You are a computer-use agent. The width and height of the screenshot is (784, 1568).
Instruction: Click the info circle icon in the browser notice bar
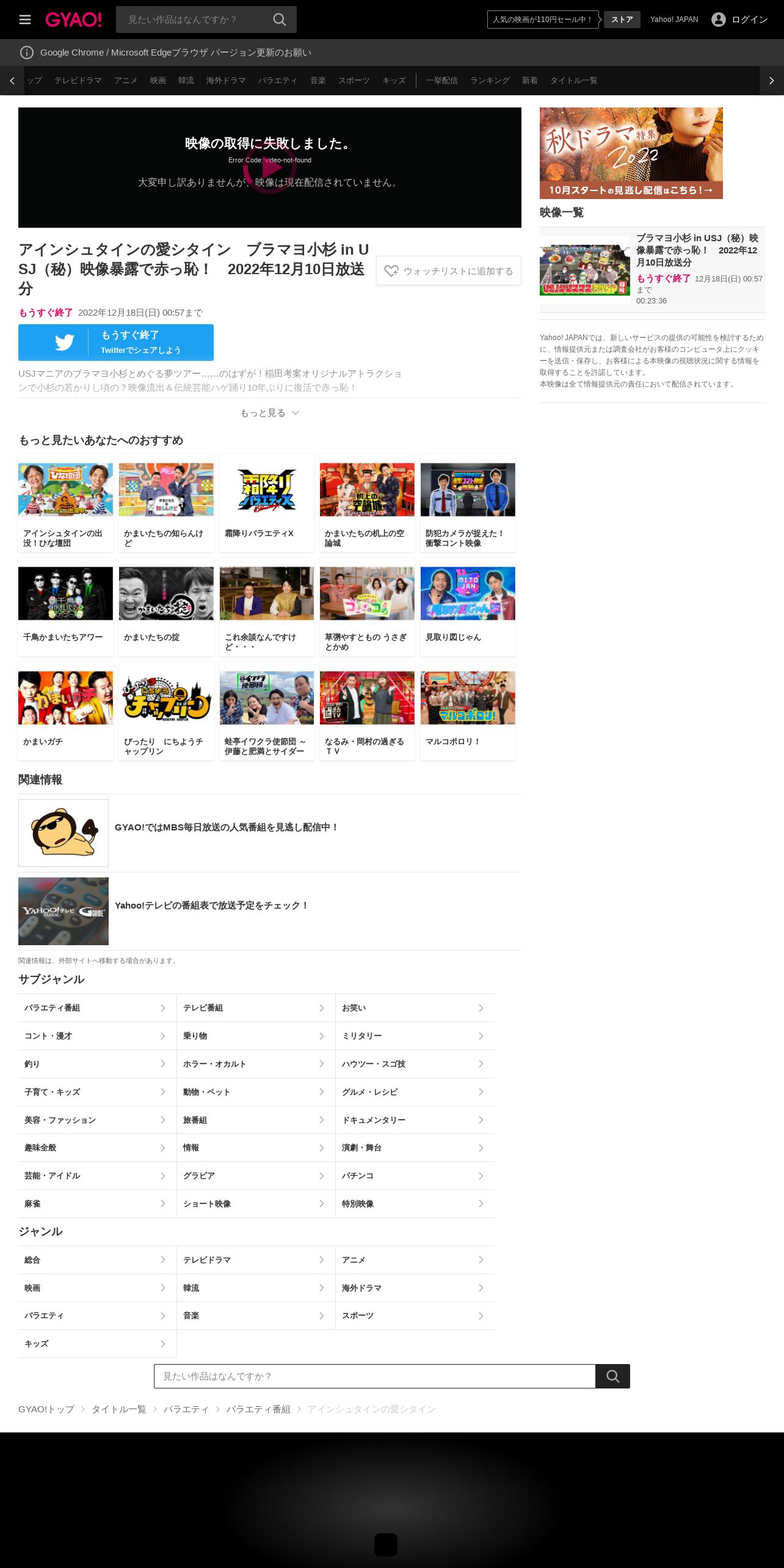coord(27,53)
